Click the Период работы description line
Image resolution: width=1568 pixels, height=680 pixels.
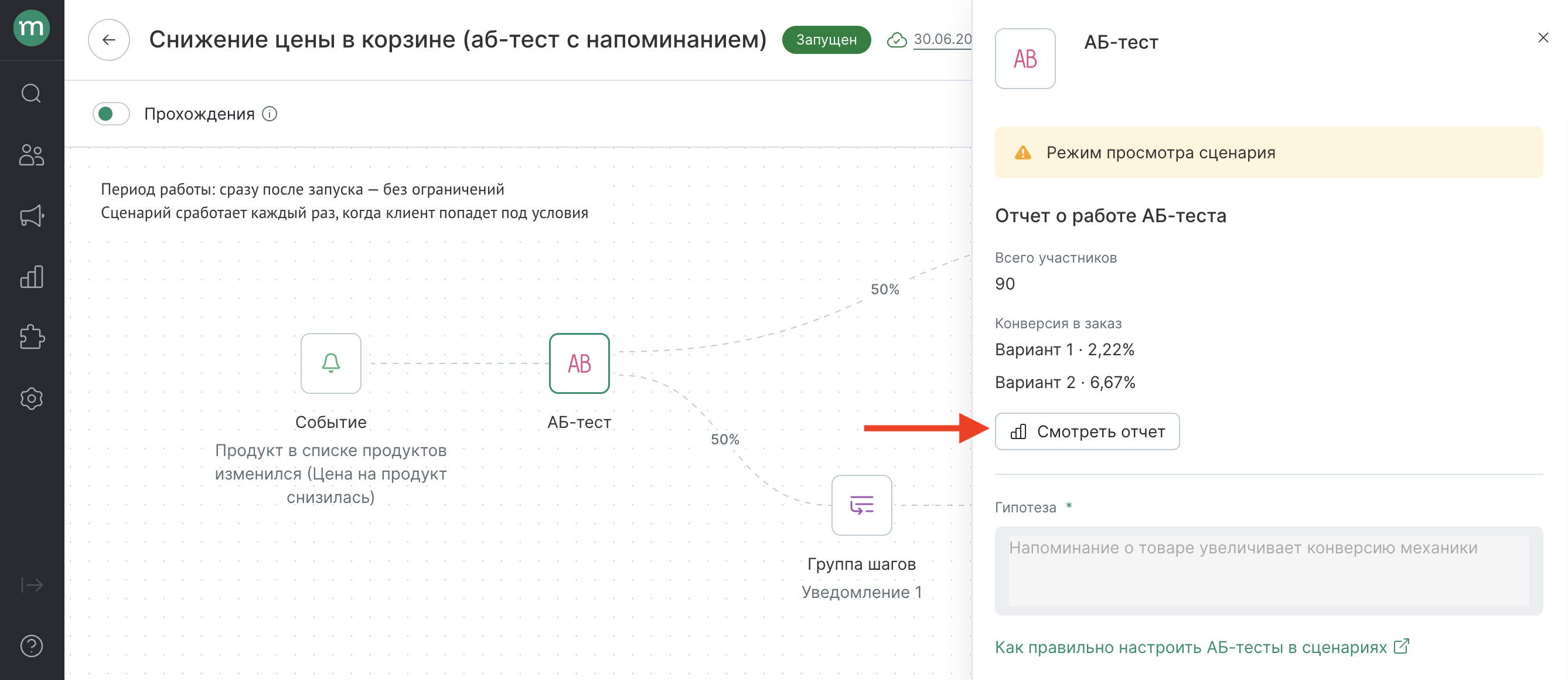pyautogui.click(x=302, y=189)
